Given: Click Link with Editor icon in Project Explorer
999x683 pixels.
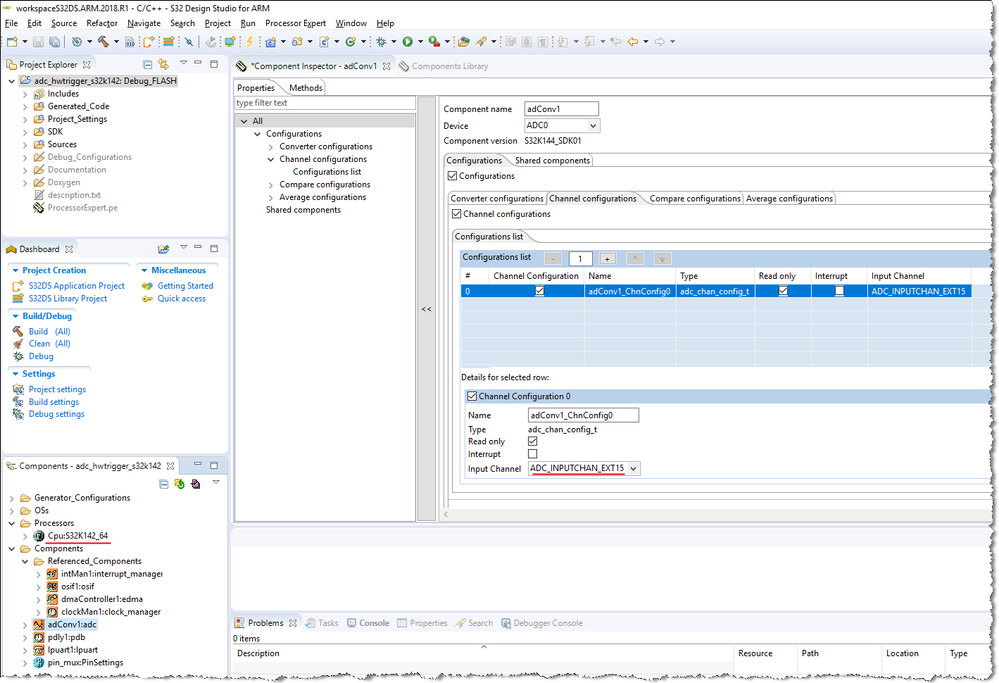Looking at the screenshot, I should click(164, 64).
